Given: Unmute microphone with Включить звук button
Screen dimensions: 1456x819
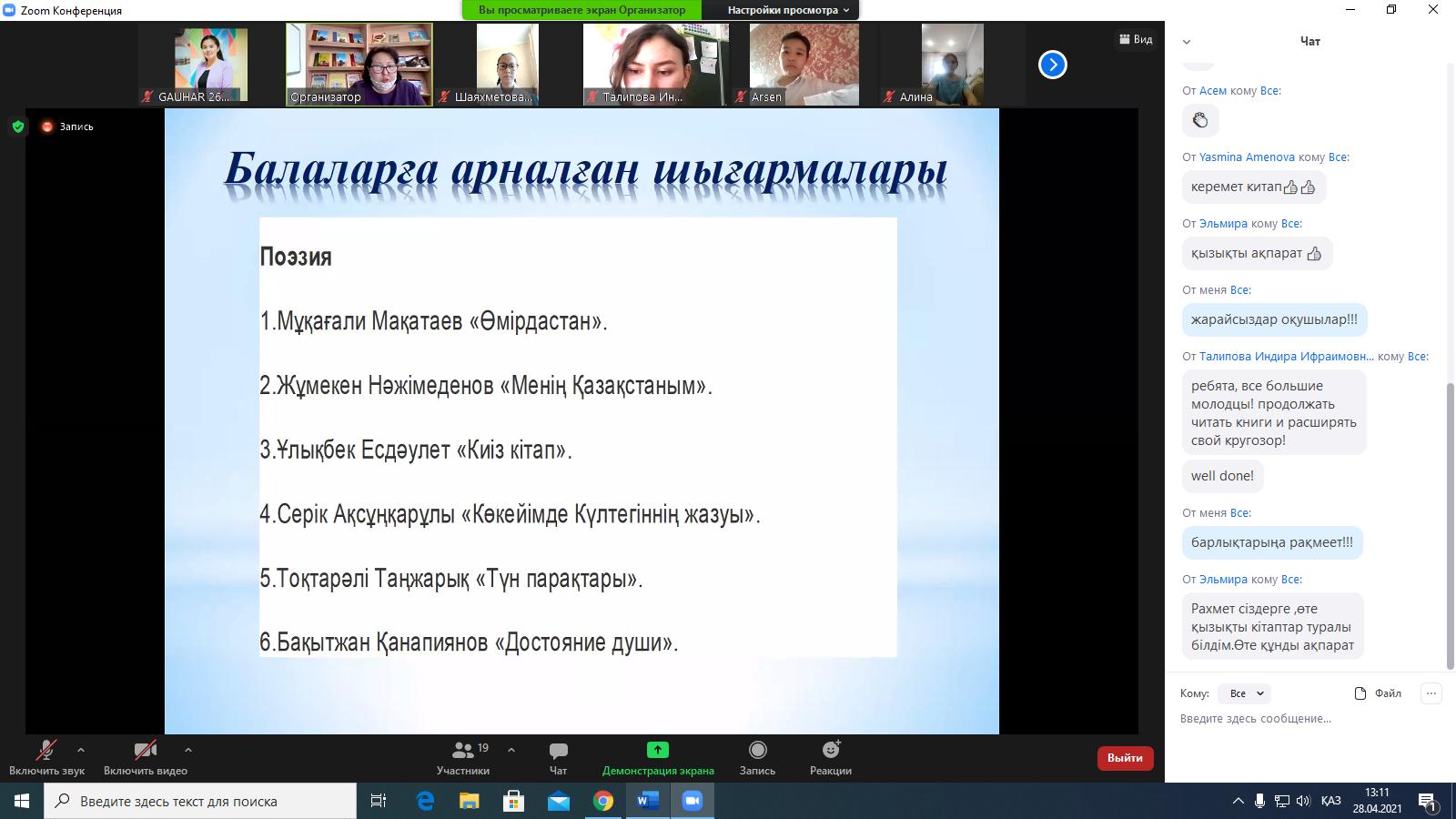Looking at the screenshot, I should (46, 758).
